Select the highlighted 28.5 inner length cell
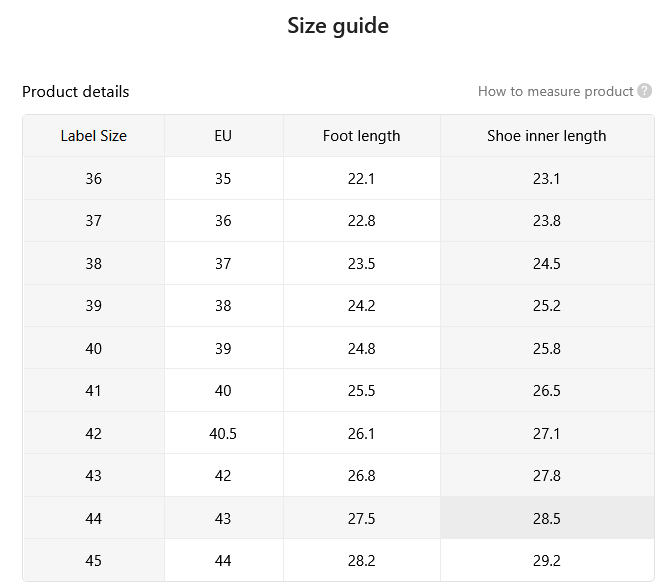Image resolution: width=662 pixels, height=582 pixels. (547, 518)
